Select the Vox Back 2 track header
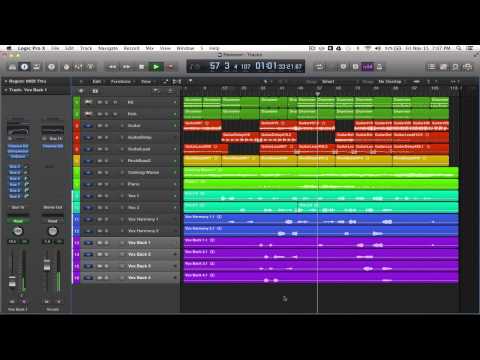 126,254
